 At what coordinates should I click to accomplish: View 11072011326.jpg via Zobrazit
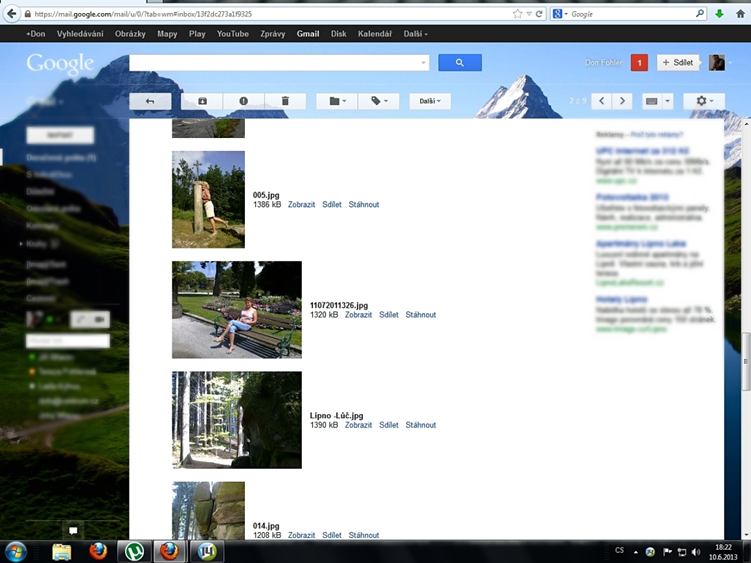(x=358, y=315)
